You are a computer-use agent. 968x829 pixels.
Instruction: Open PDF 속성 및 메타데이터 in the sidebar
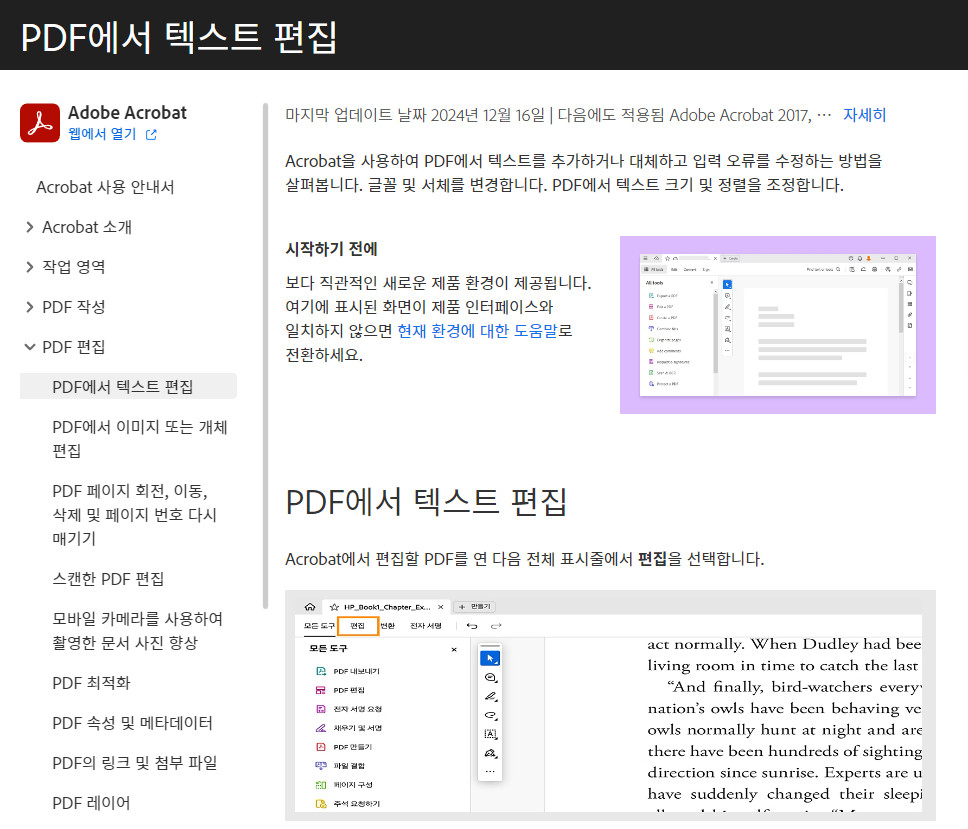[132, 723]
